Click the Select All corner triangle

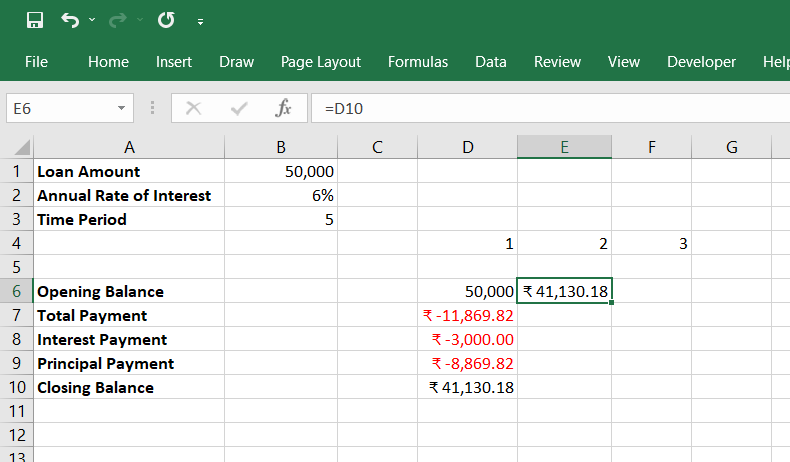click(17, 148)
